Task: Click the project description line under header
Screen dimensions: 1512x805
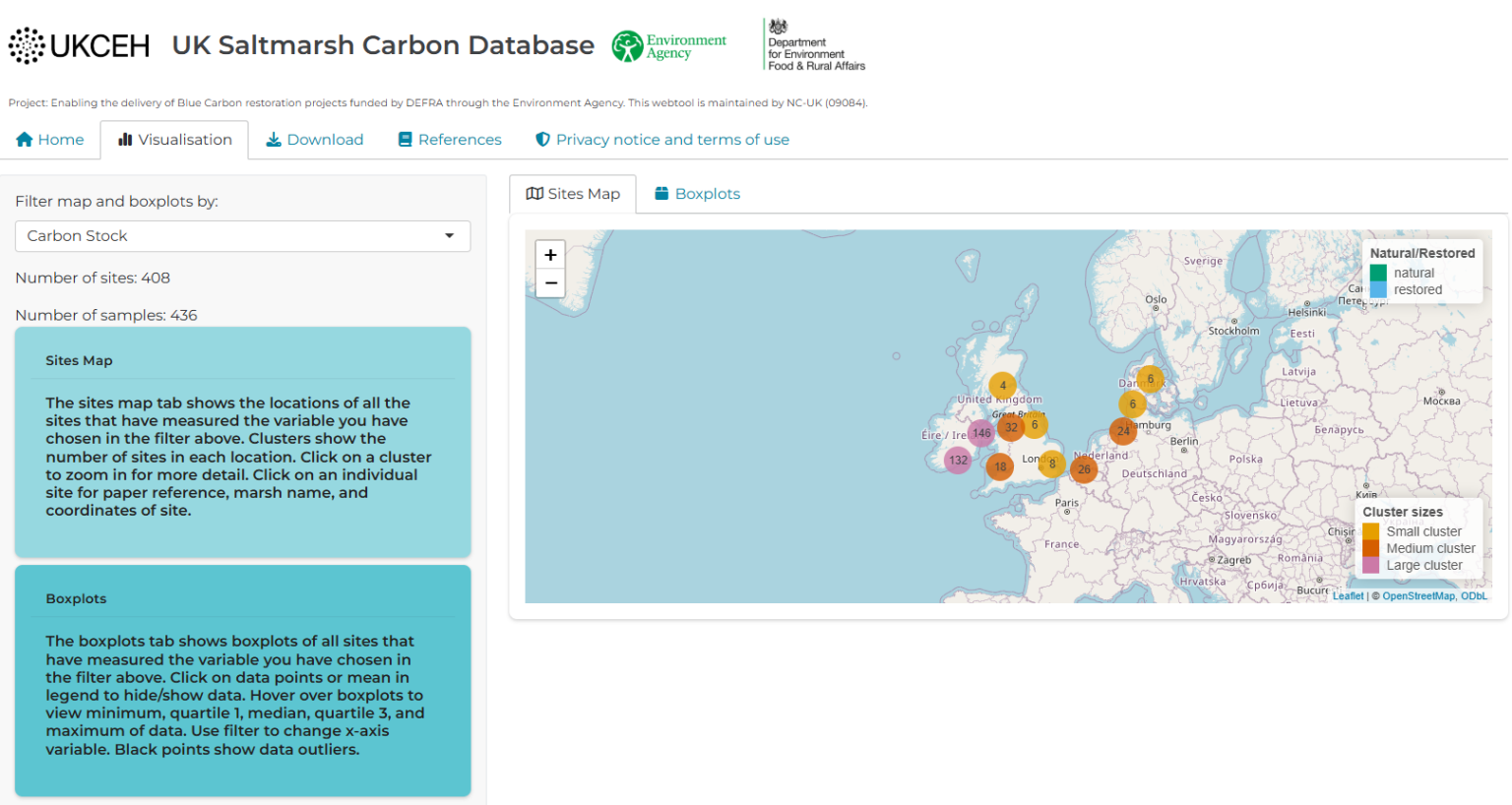Action: tap(438, 102)
